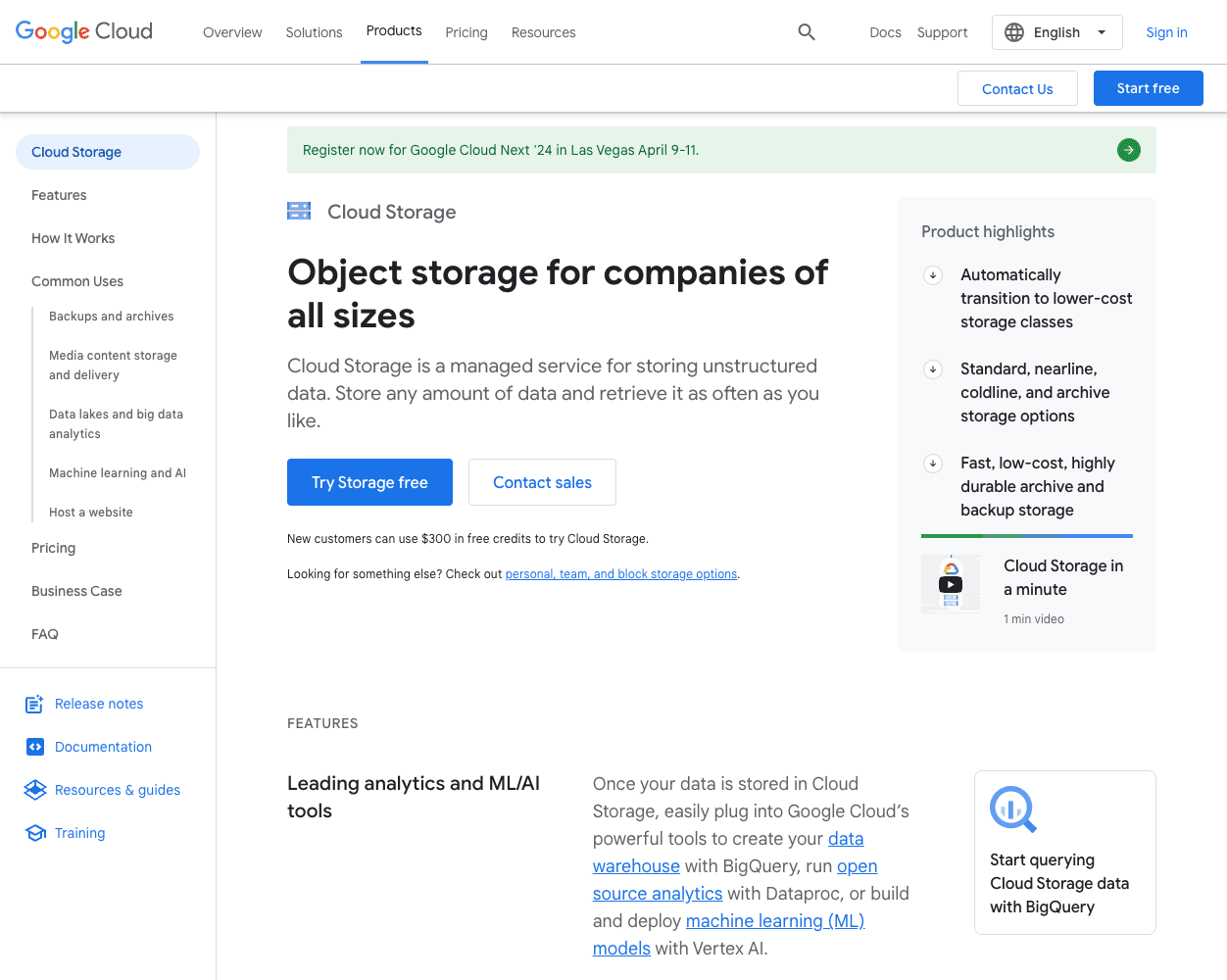Open the Solutions menu

click(314, 32)
